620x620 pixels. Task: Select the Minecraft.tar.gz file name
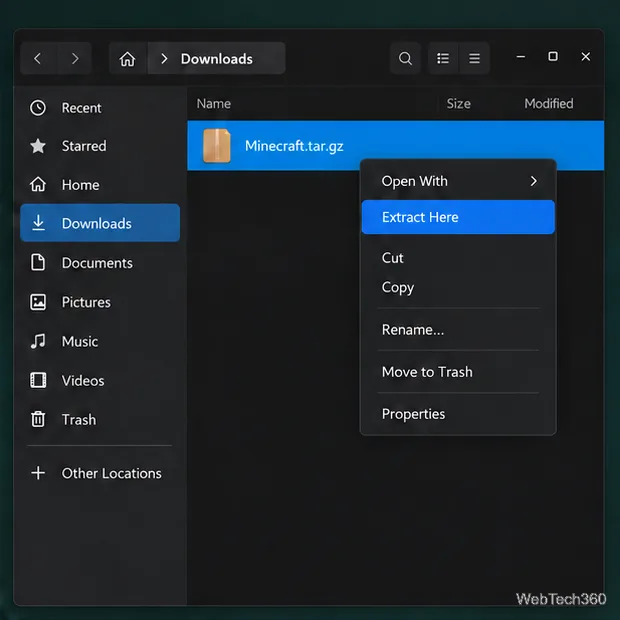pos(294,146)
